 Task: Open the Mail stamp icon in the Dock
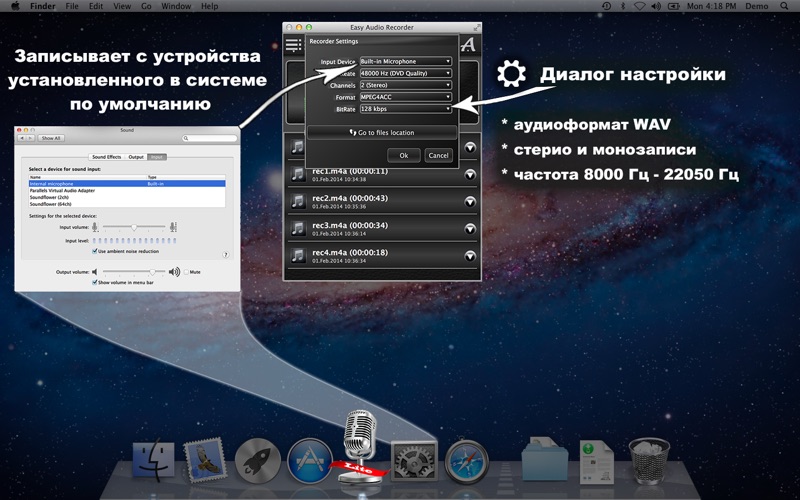tap(205, 460)
